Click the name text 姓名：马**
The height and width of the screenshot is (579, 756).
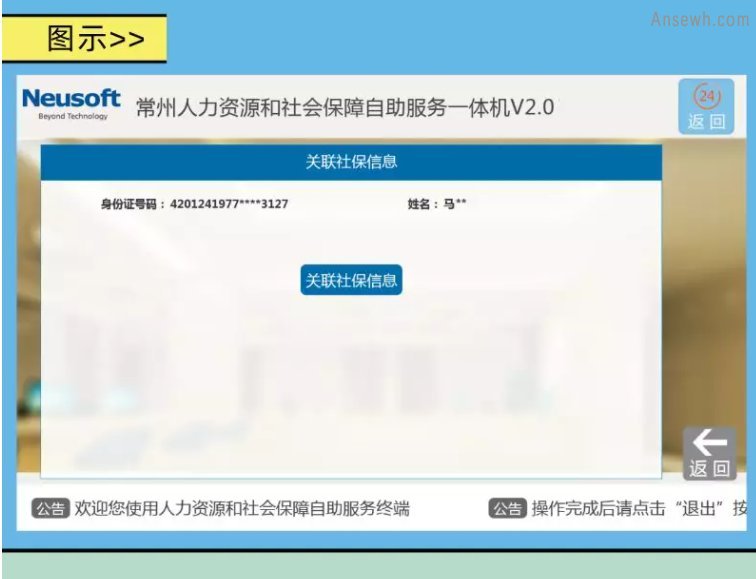437,204
